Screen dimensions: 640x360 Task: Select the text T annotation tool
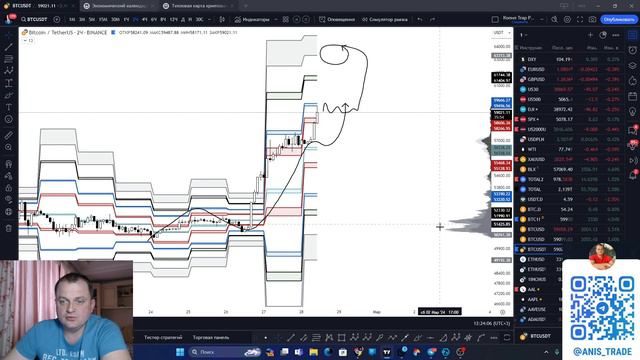coord(9,107)
